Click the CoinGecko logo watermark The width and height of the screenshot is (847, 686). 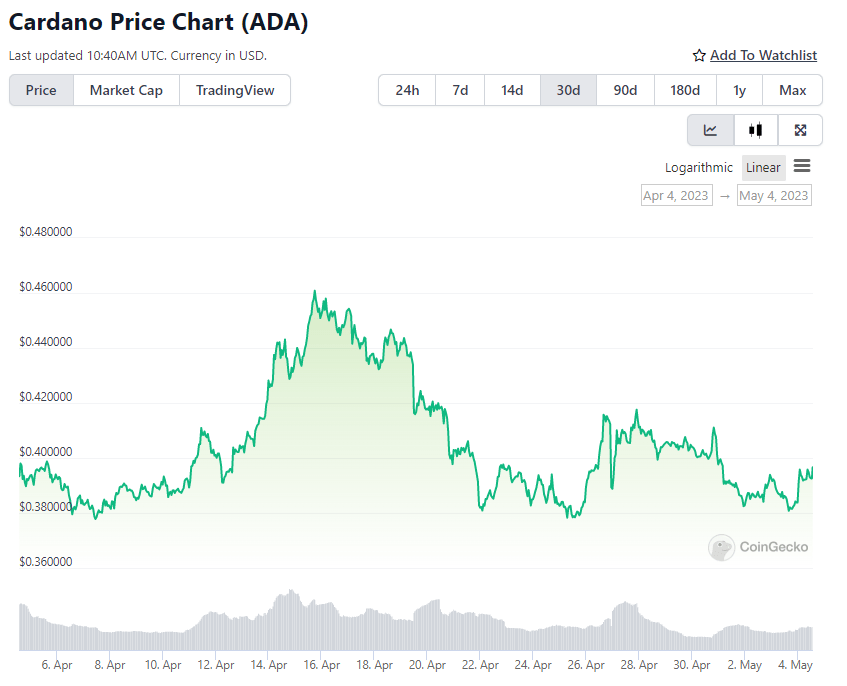point(758,547)
